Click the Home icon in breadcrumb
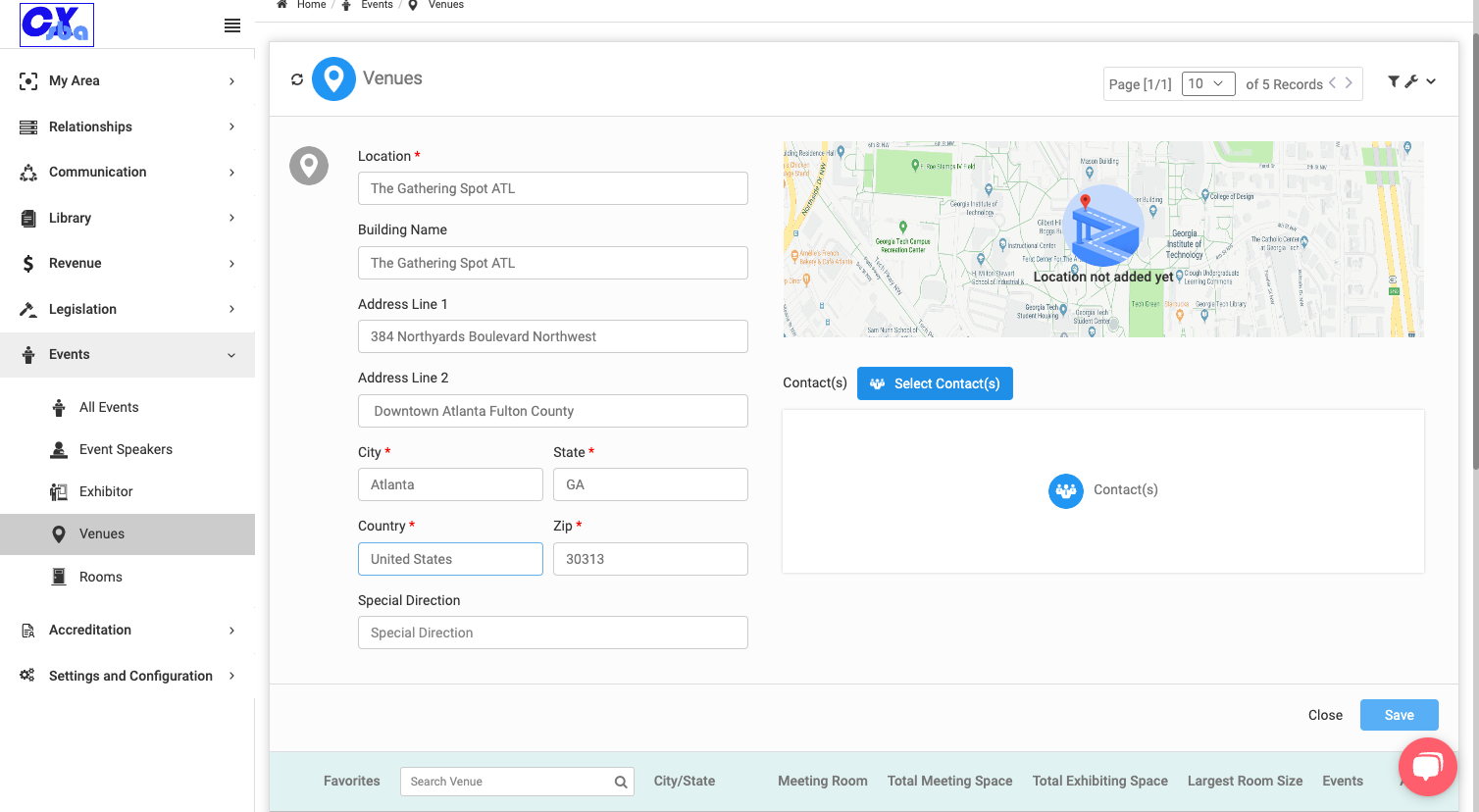Image resolution: width=1479 pixels, height=812 pixels. [x=282, y=5]
